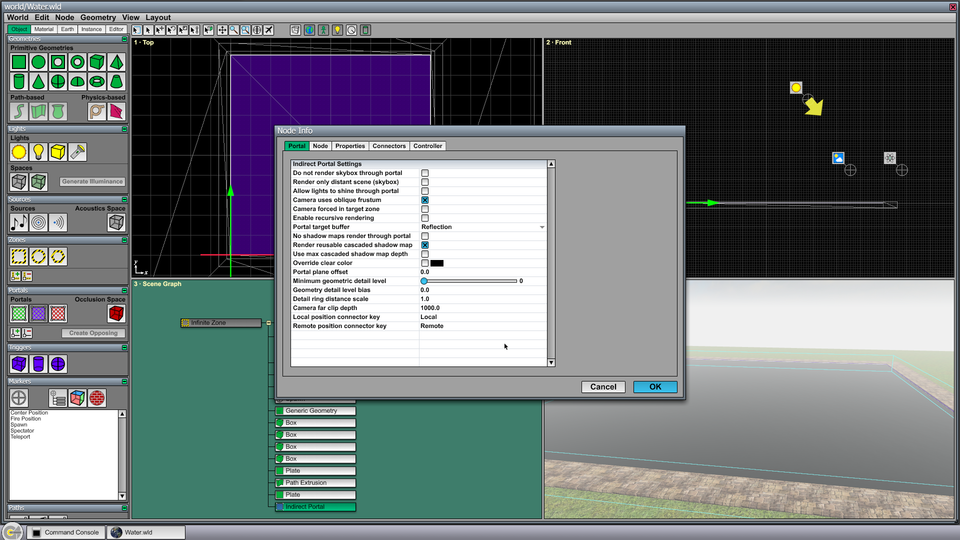Choose the point light bulb icon
960x540 pixels.
[39, 152]
